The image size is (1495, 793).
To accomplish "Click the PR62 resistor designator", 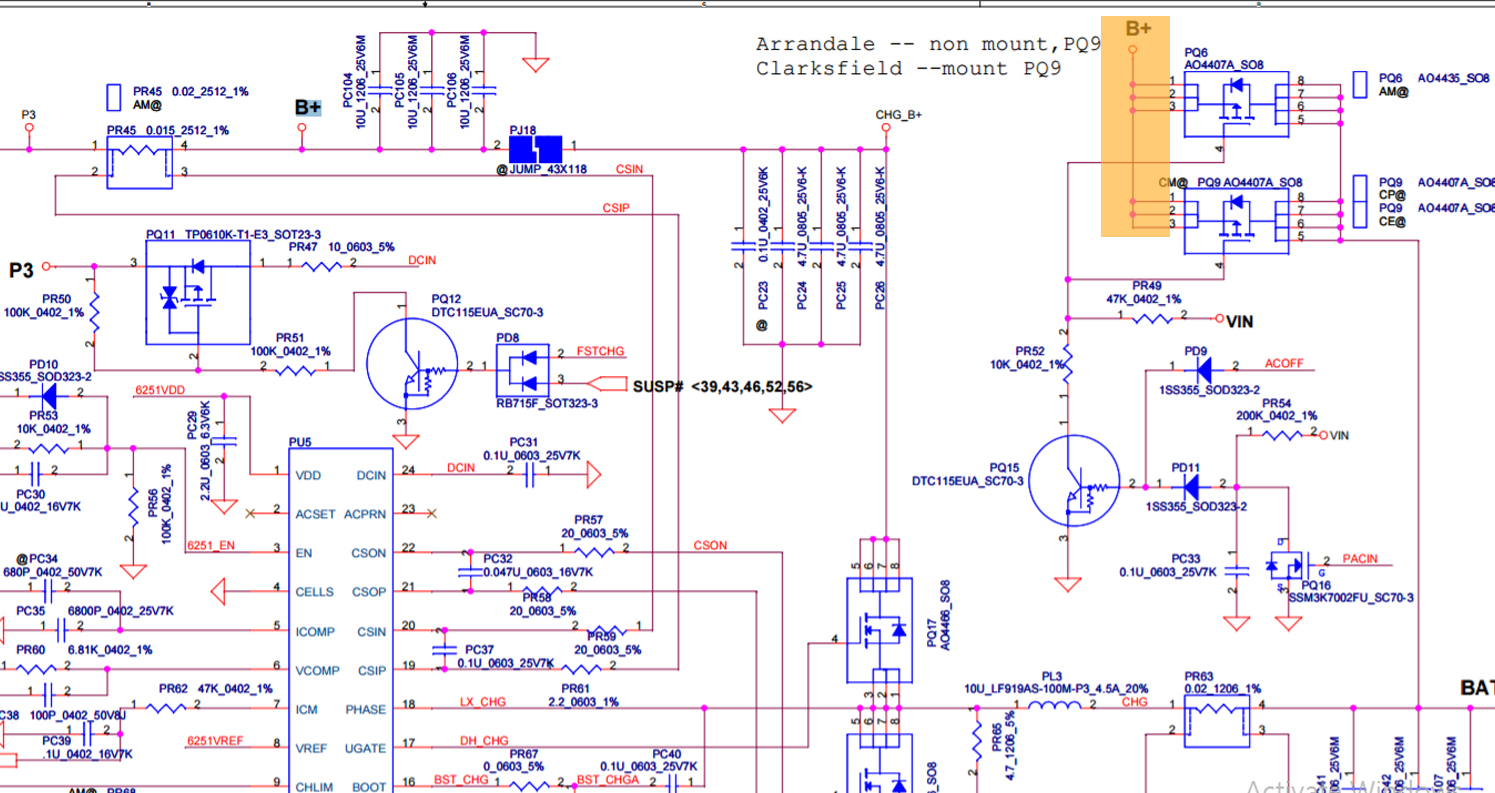I will pos(173,689).
